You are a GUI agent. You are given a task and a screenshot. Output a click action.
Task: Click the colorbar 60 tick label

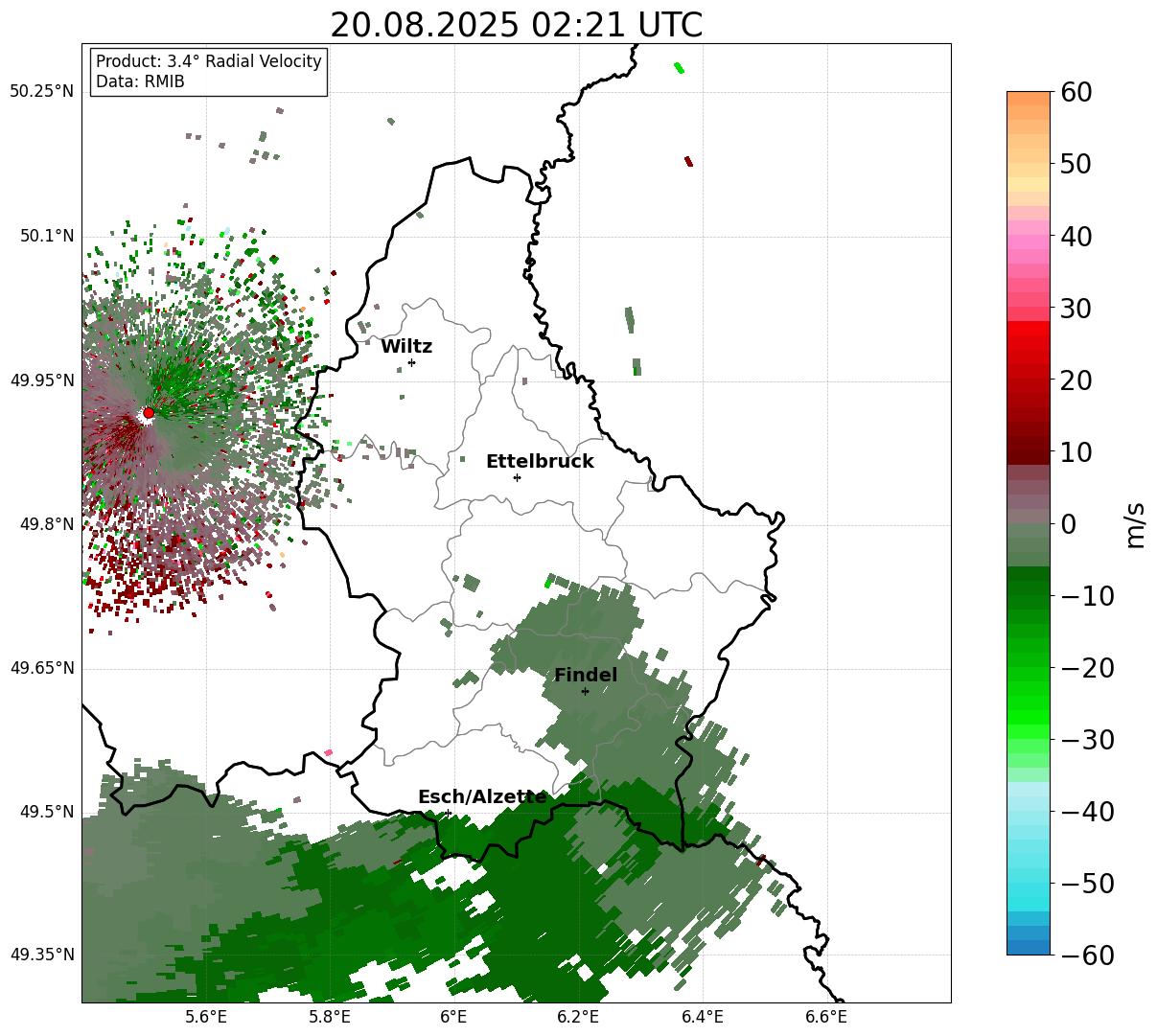tap(1075, 92)
